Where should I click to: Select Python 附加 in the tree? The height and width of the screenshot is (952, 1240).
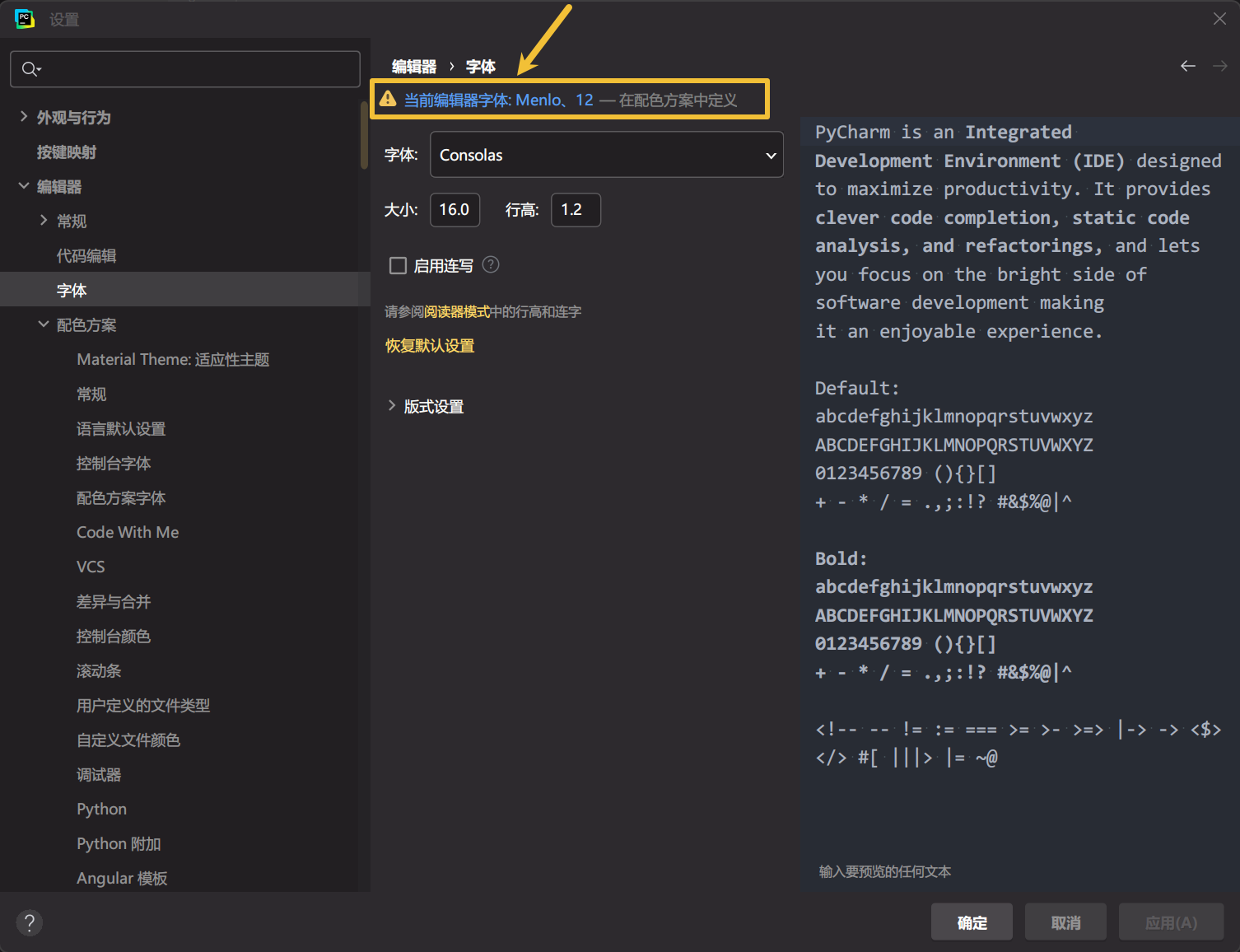coord(119,844)
